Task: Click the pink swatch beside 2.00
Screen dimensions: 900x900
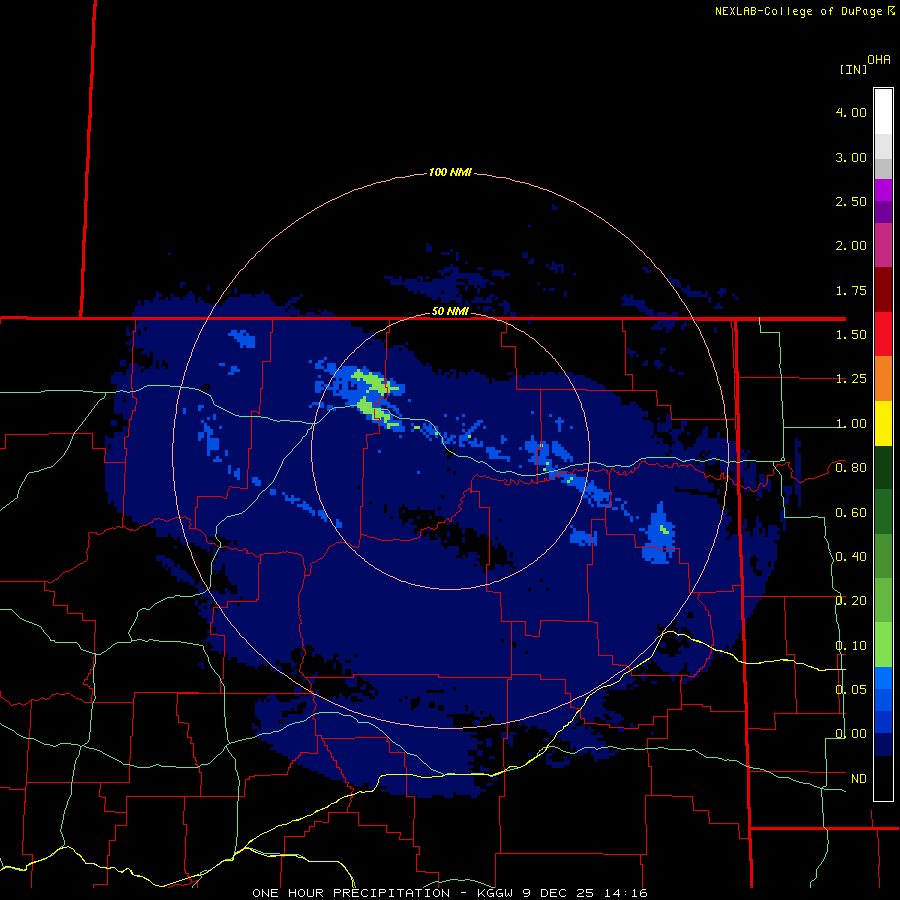Action: click(883, 245)
